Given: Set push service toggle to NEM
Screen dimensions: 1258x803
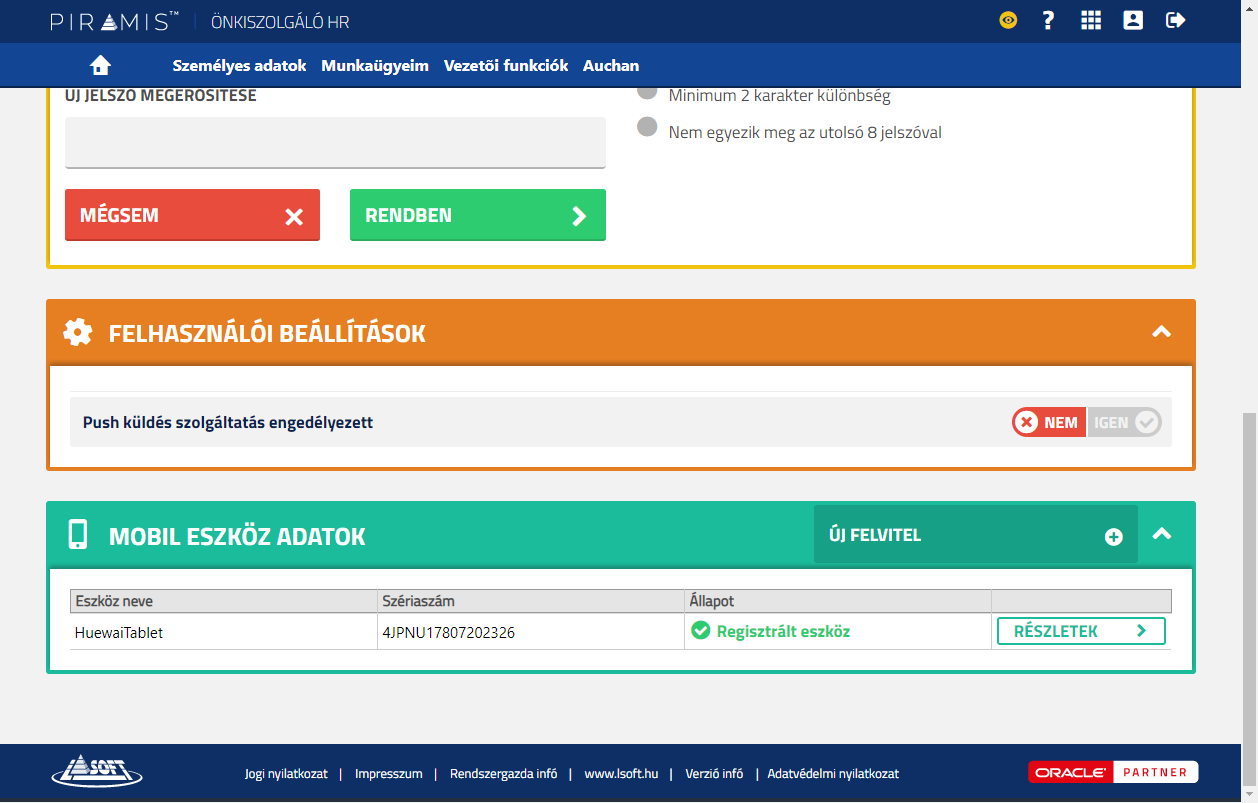Looking at the screenshot, I should tap(1049, 423).
